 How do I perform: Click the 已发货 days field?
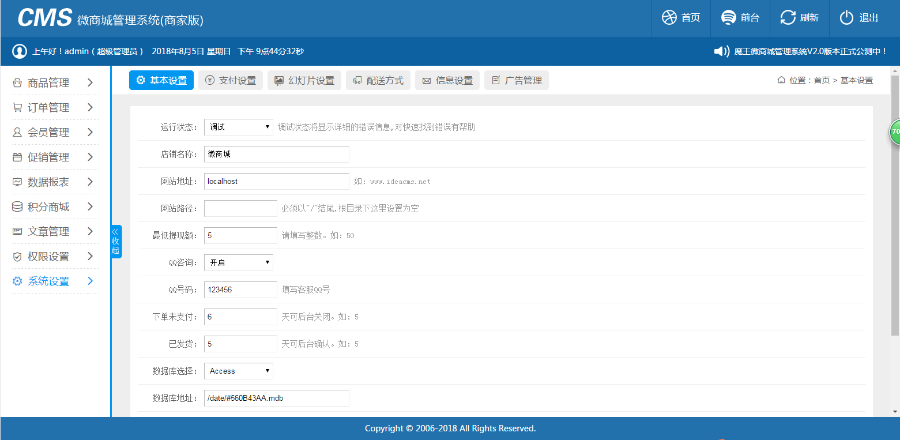240,344
